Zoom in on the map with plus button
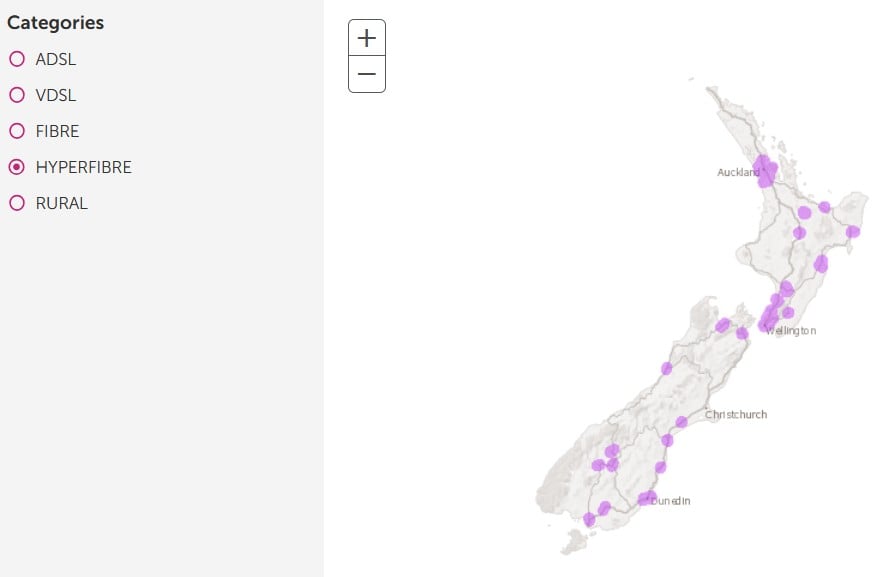 pyautogui.click(x=367, y=38)
